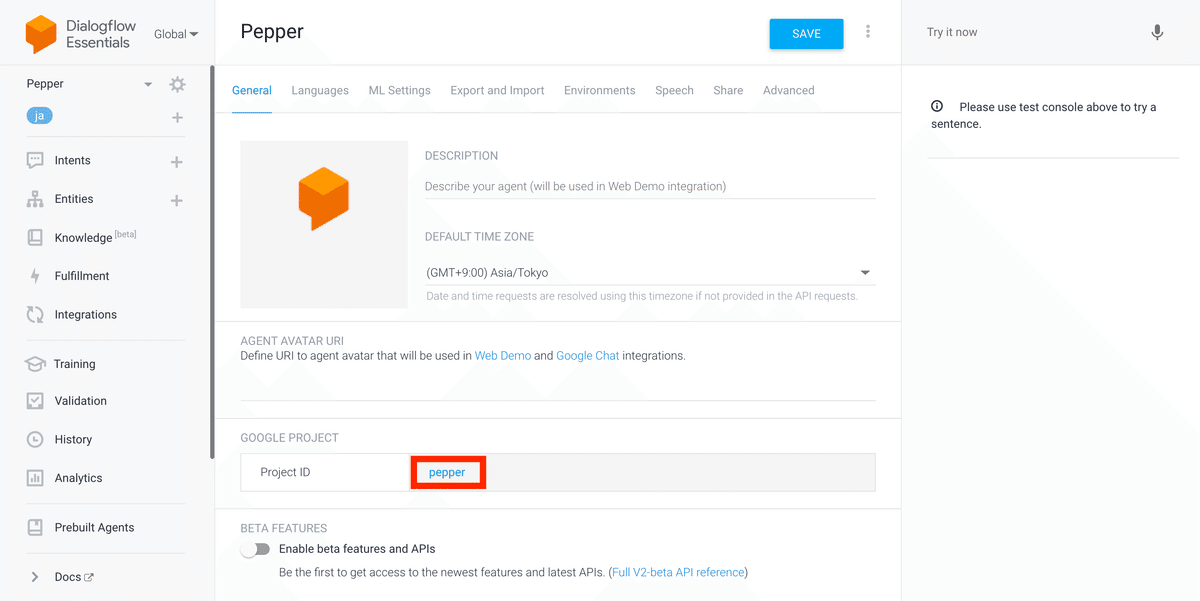1200x601 pixels.
Task: Click the agent description input field
Action: (650, 186)
